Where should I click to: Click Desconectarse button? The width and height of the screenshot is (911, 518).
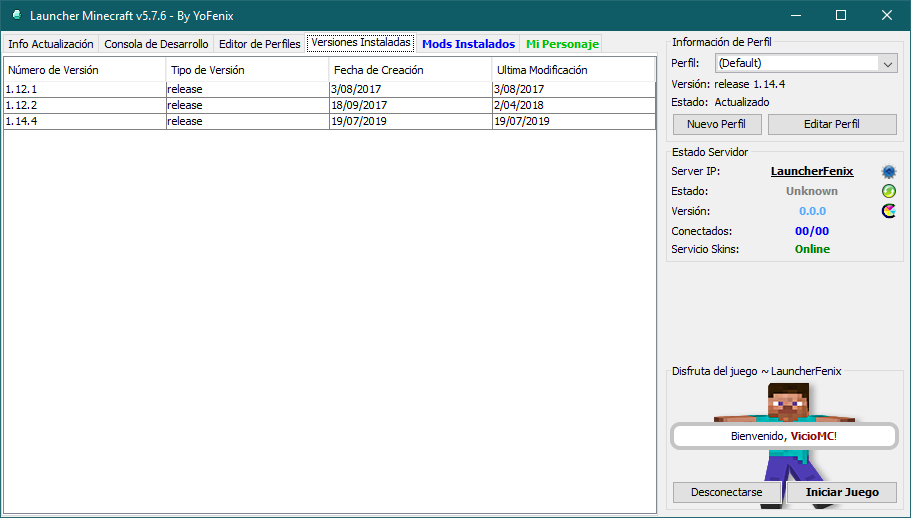[x=726, y=492]
